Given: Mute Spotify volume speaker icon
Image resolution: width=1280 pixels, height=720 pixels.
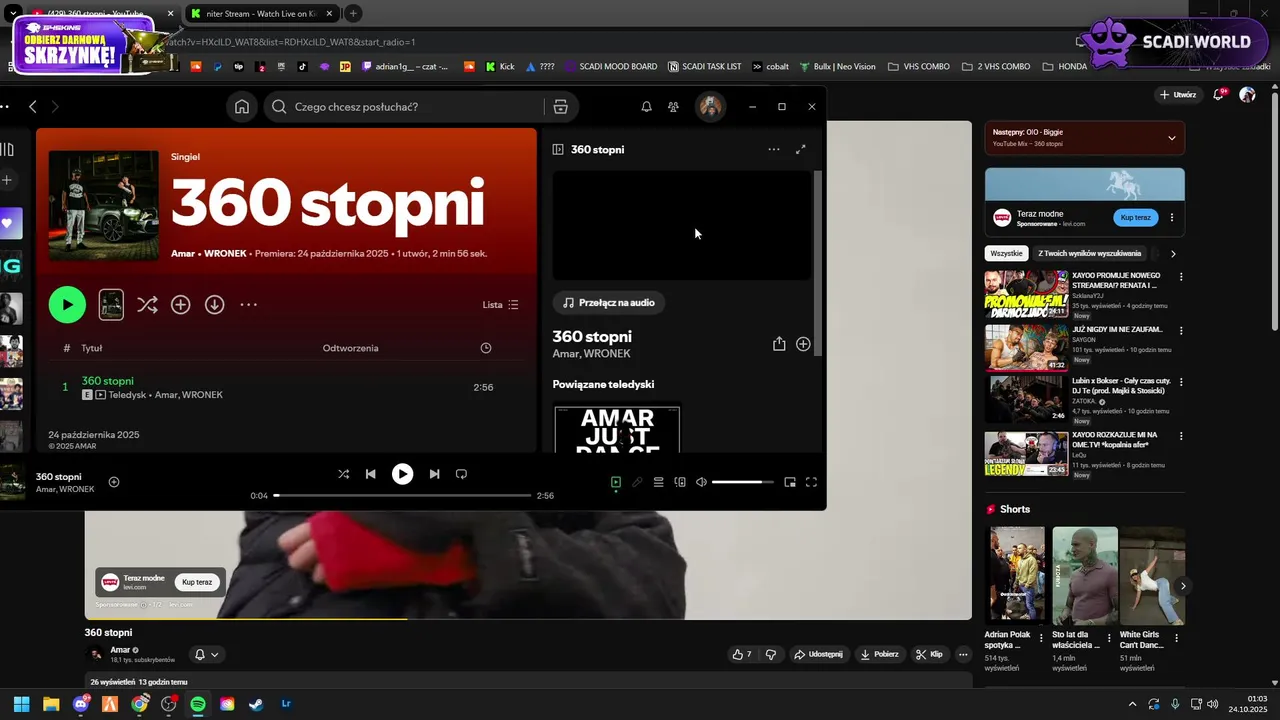Looking at the screenshot, I should [x=701, y=482].
